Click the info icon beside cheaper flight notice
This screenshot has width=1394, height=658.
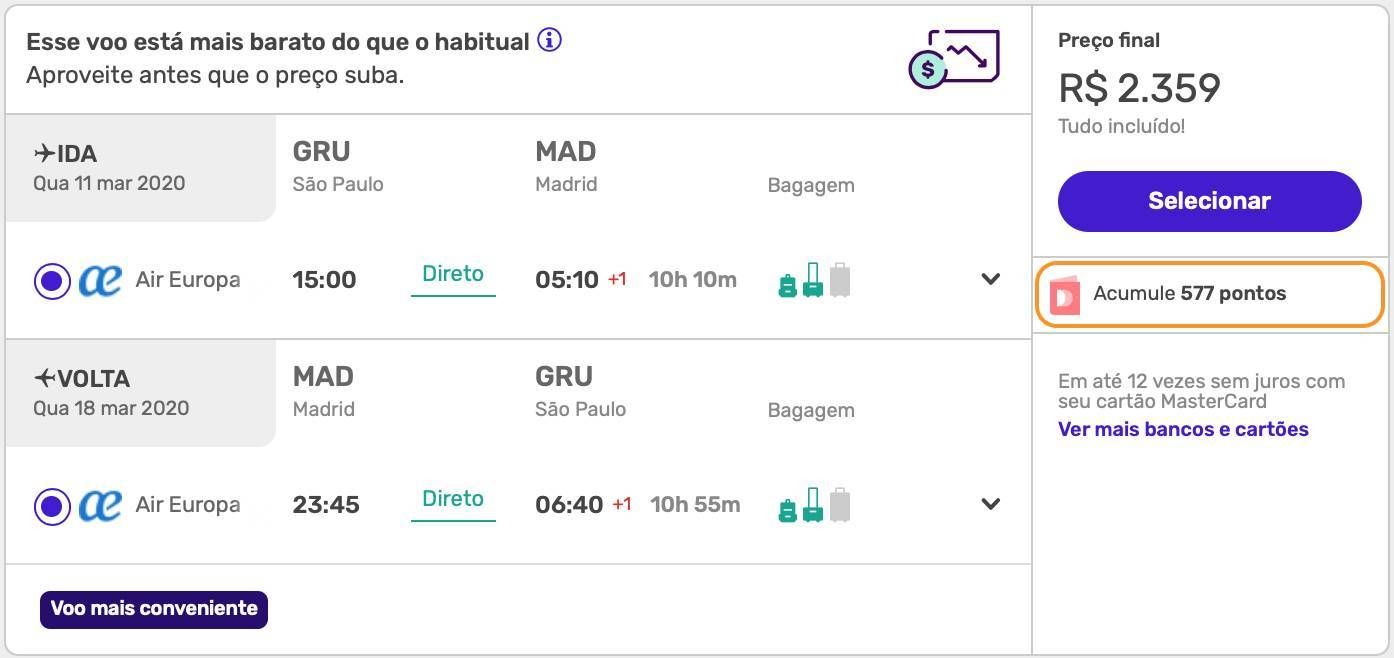point(550,41)
